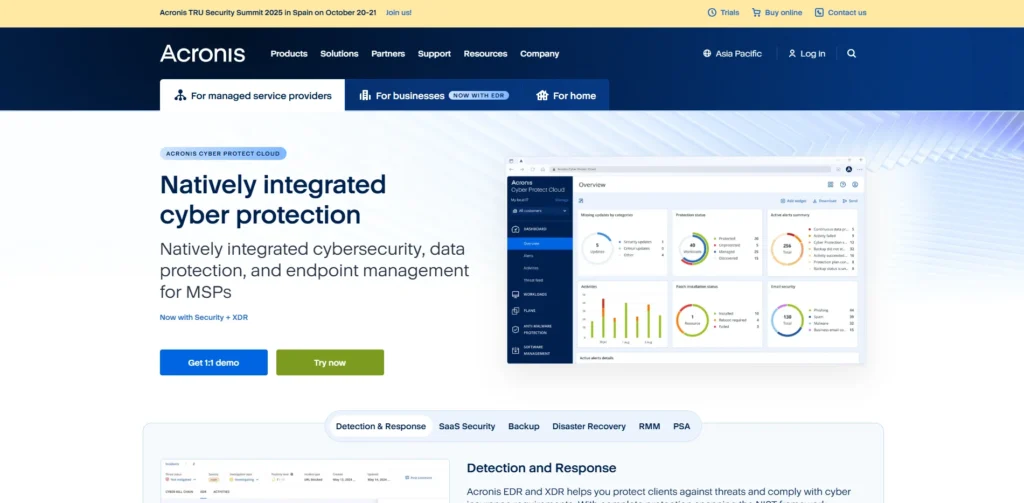Click Threat feed in the preview sidebar

point(533,280)
